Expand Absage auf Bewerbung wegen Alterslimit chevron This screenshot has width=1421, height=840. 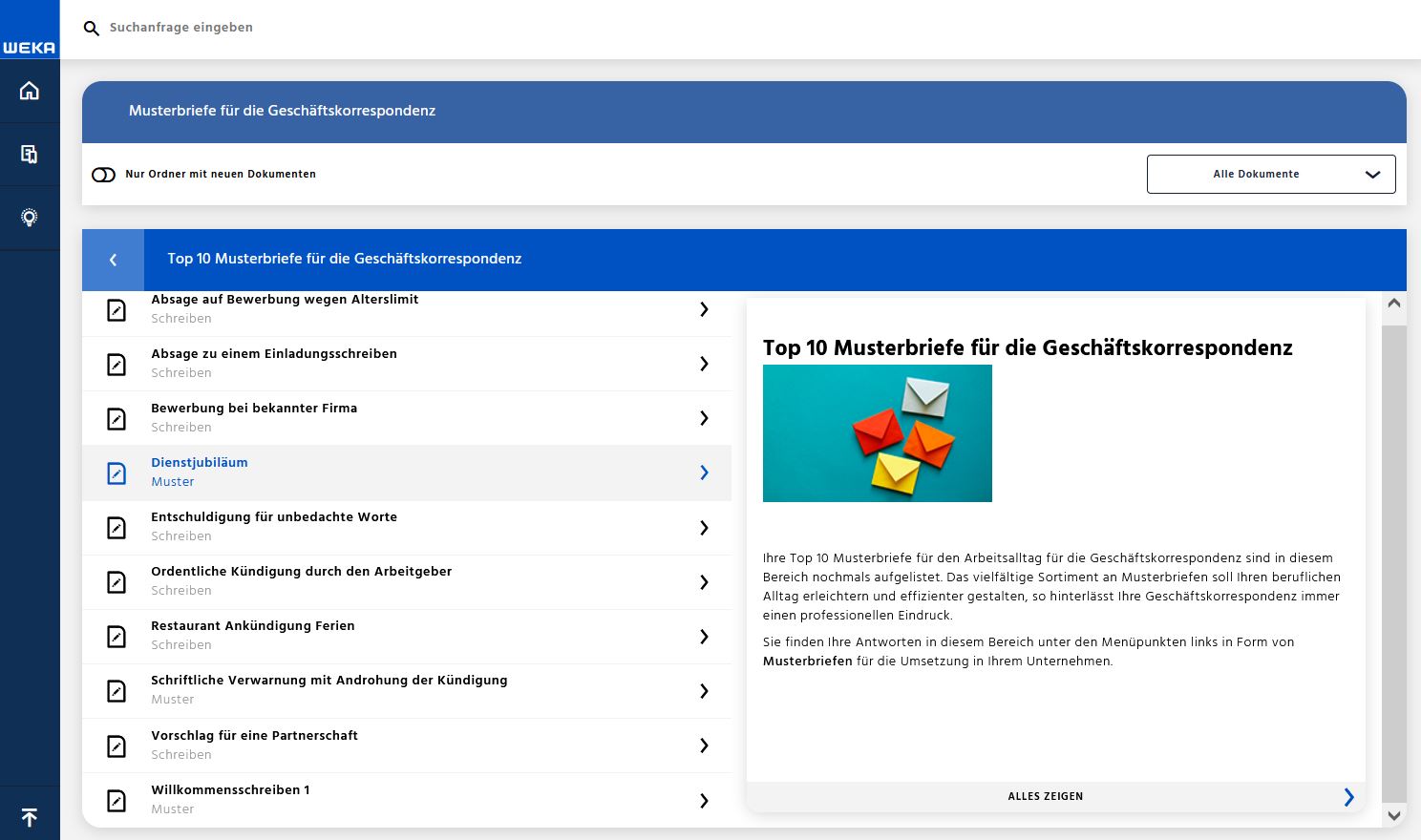704,309
